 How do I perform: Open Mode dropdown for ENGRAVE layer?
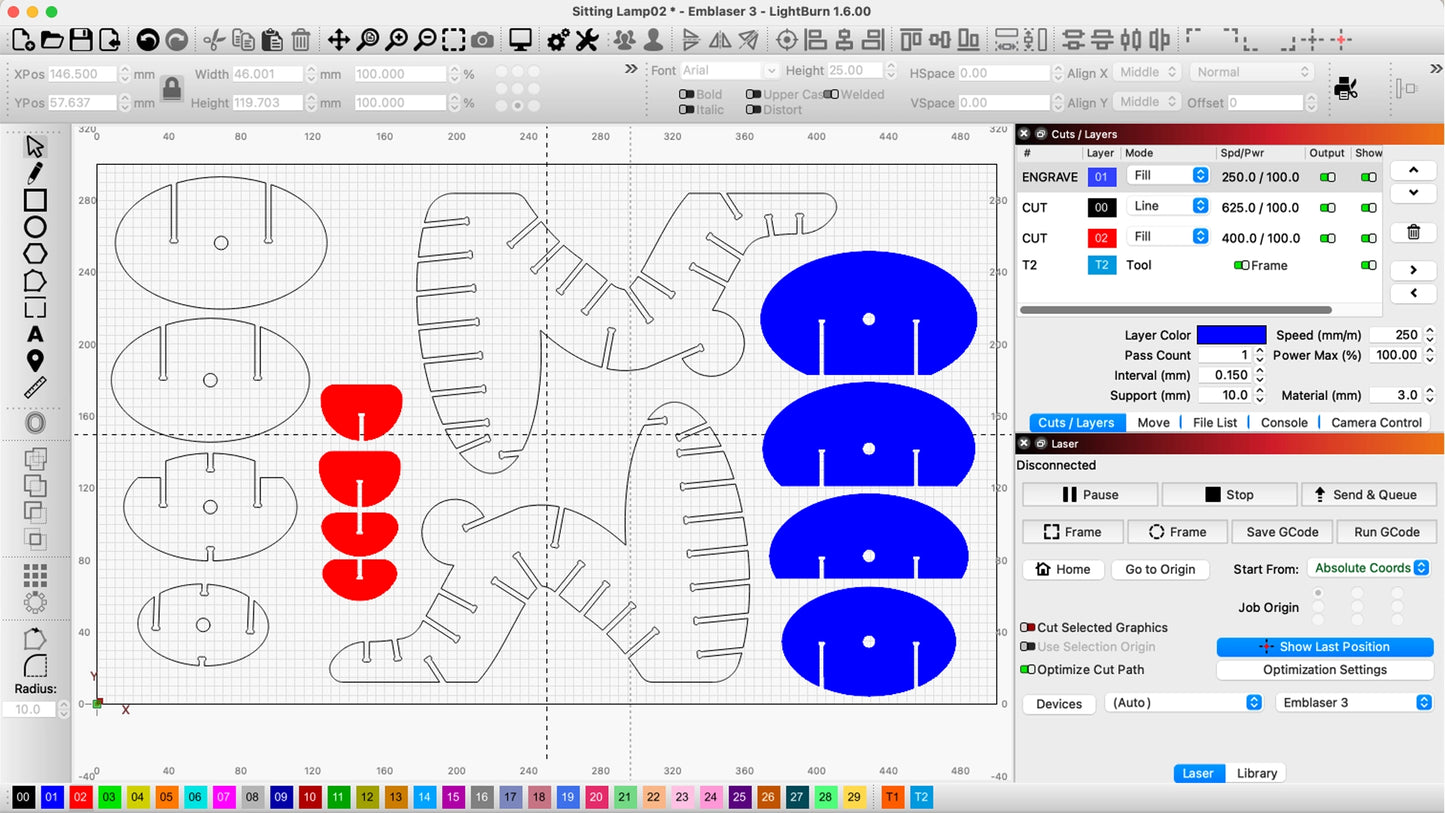coord(1168,176)
